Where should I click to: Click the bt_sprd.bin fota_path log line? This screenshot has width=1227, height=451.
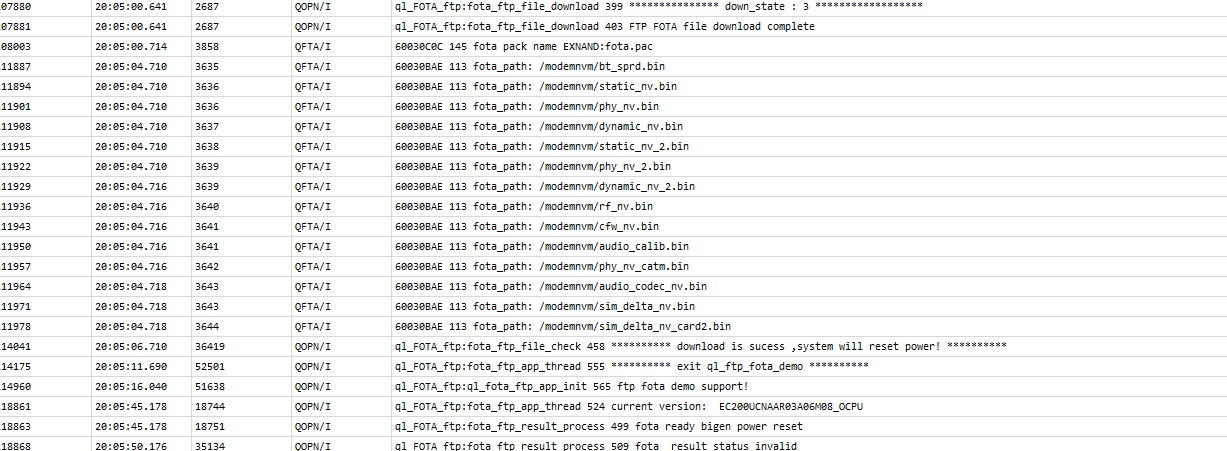click(530, 66)
